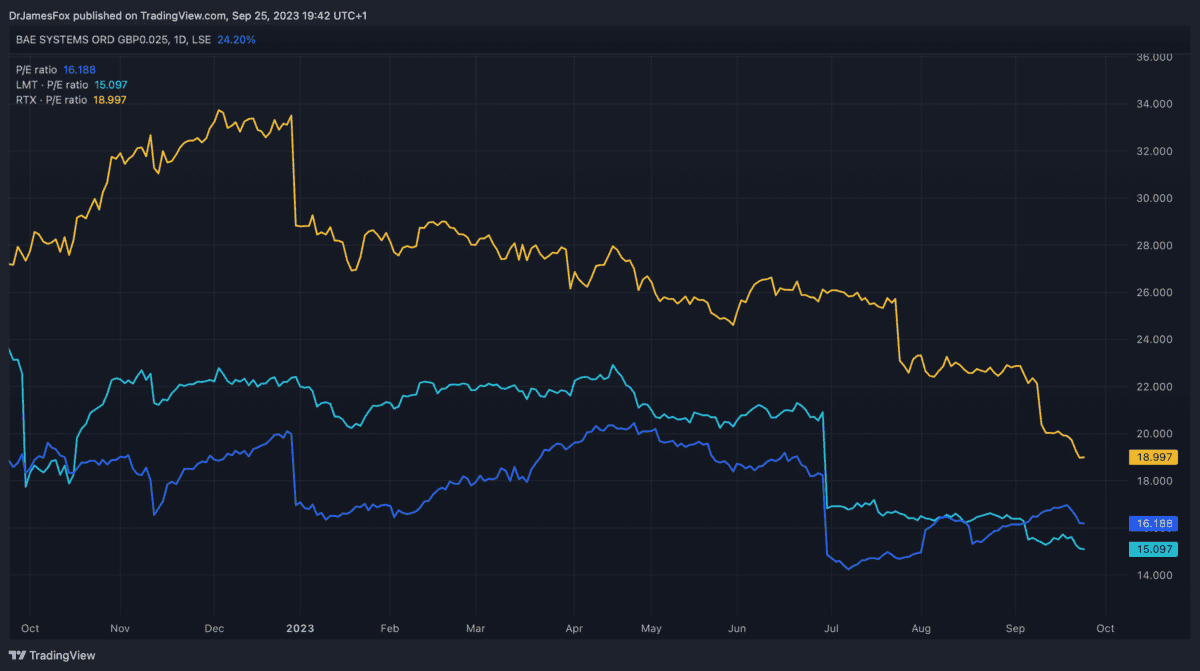This screenshot has width=1200, height=671.
Task: Click the Apr label on time axis
Action: (x=574, y=628)
